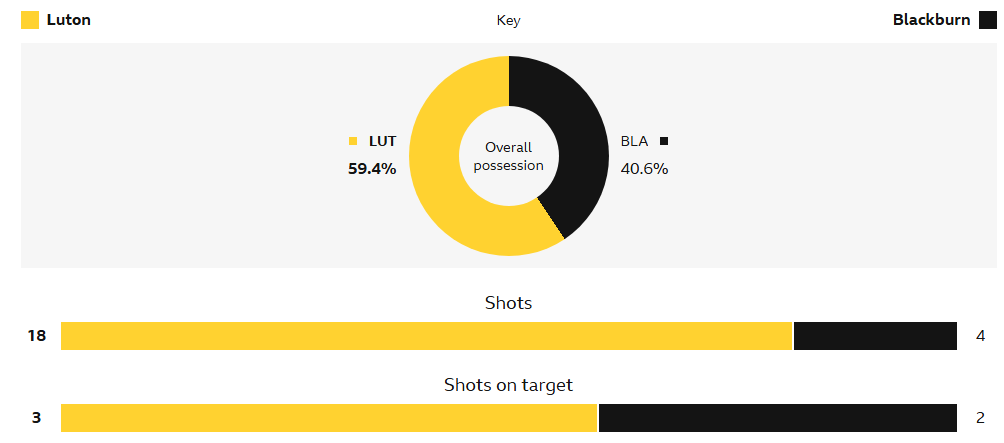
Task: Select the small yellow LUT legend marker
Action: (x=353, y=141)
